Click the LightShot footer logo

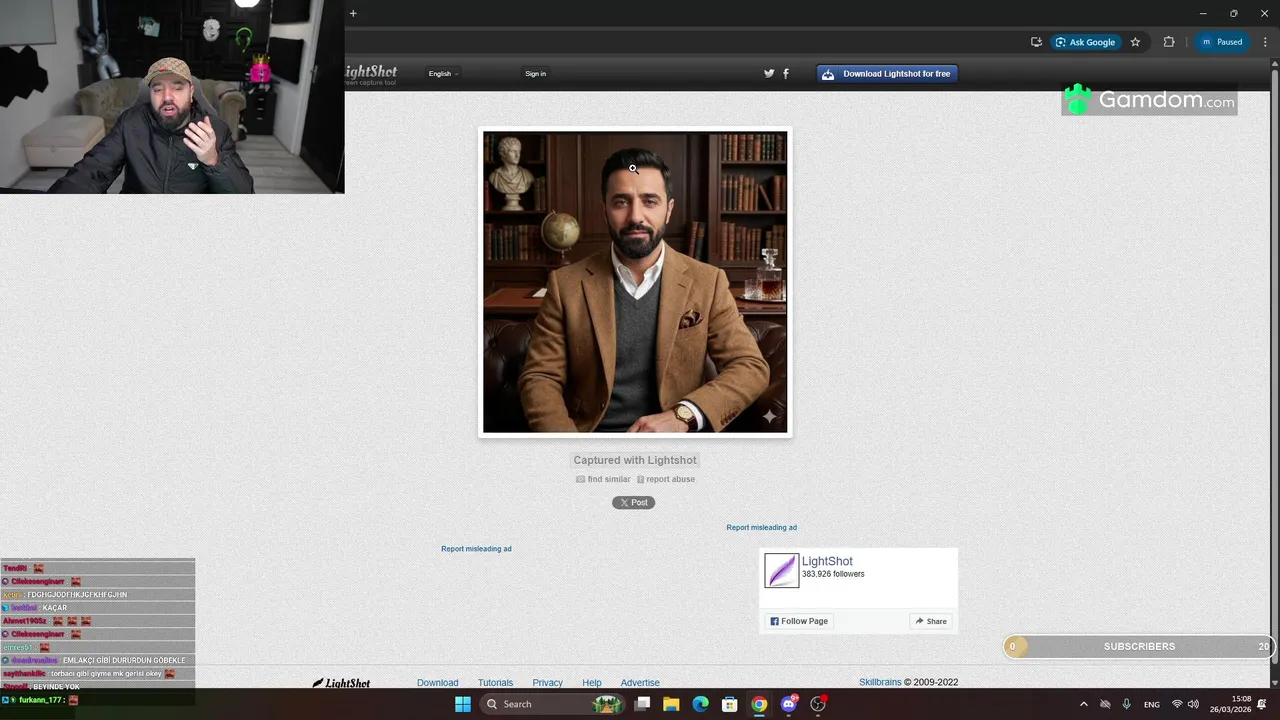(x=341, y=683)
